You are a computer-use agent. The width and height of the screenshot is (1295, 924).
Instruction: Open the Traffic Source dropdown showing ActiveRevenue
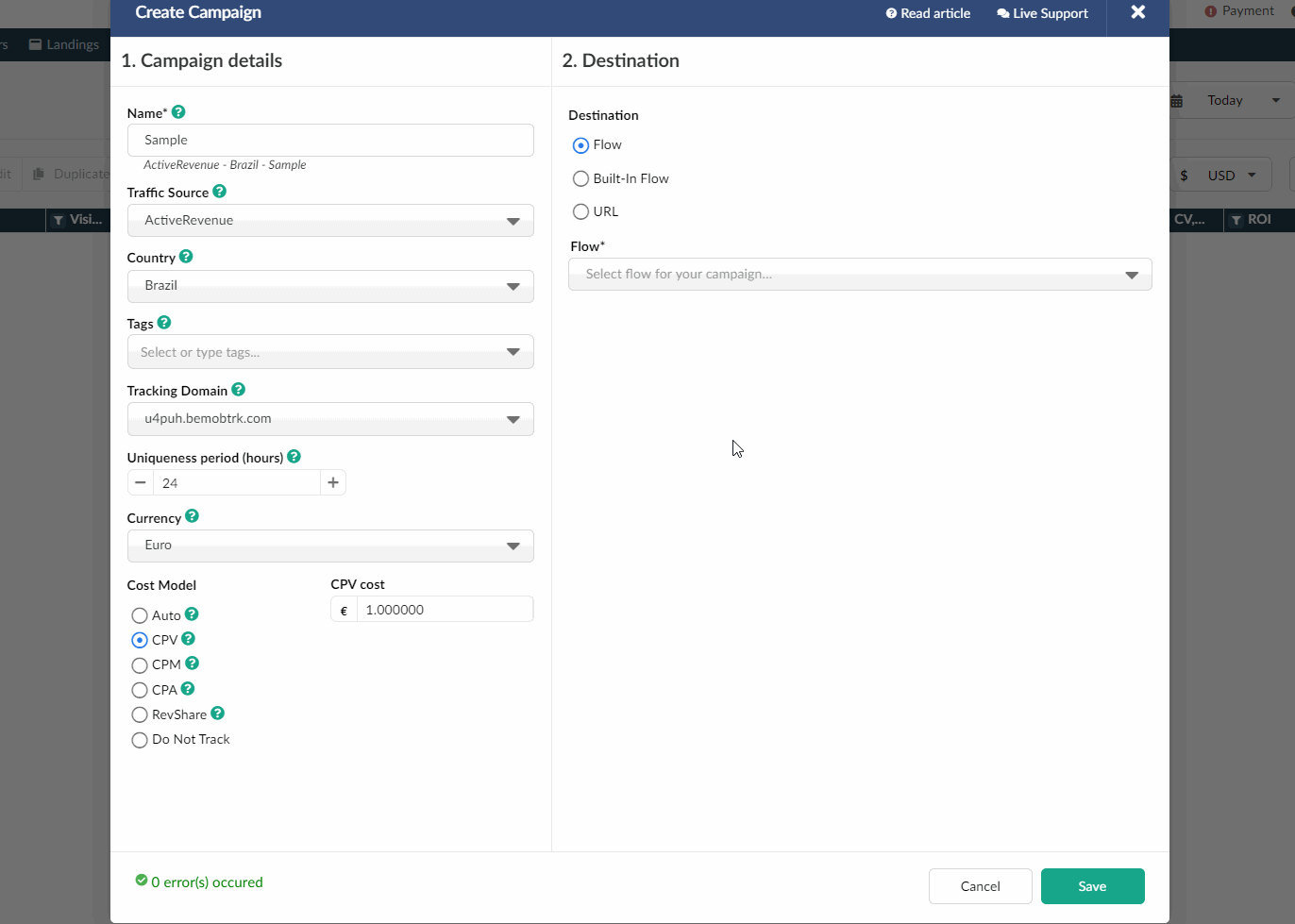[330, 221]
